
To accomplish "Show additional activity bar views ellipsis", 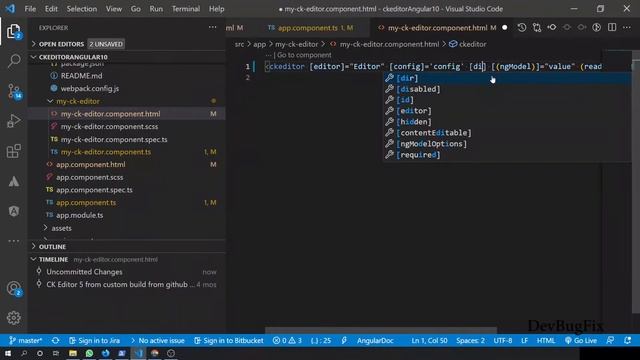I will (x=14, y=241).
